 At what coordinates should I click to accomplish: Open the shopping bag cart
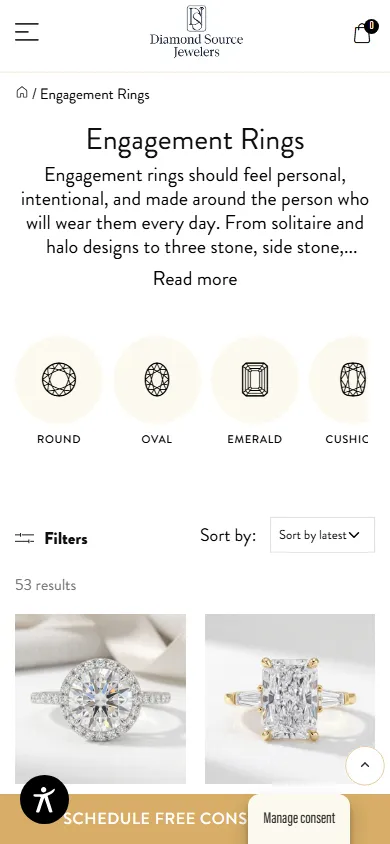pos(365,32)
